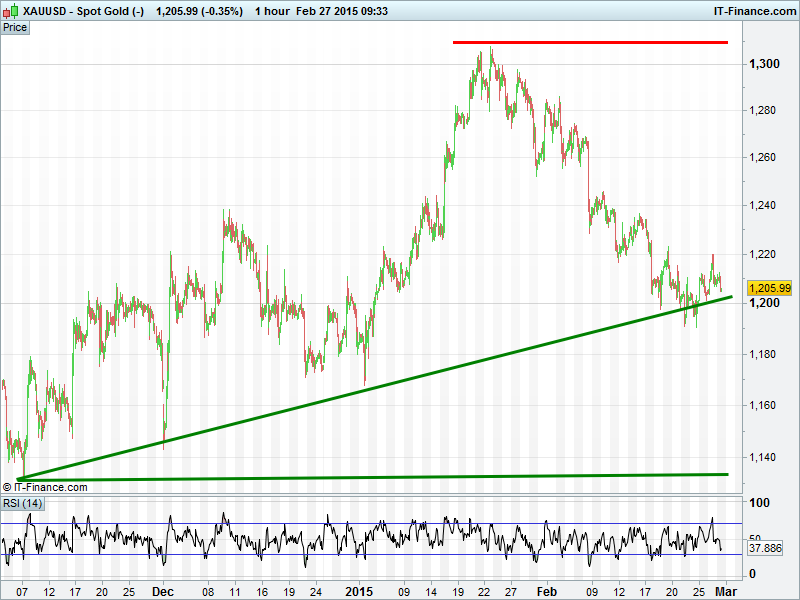Click the 'Dec' date axis label
The width and height of the screenshot is (800, 600).
[x=163, y=592]
